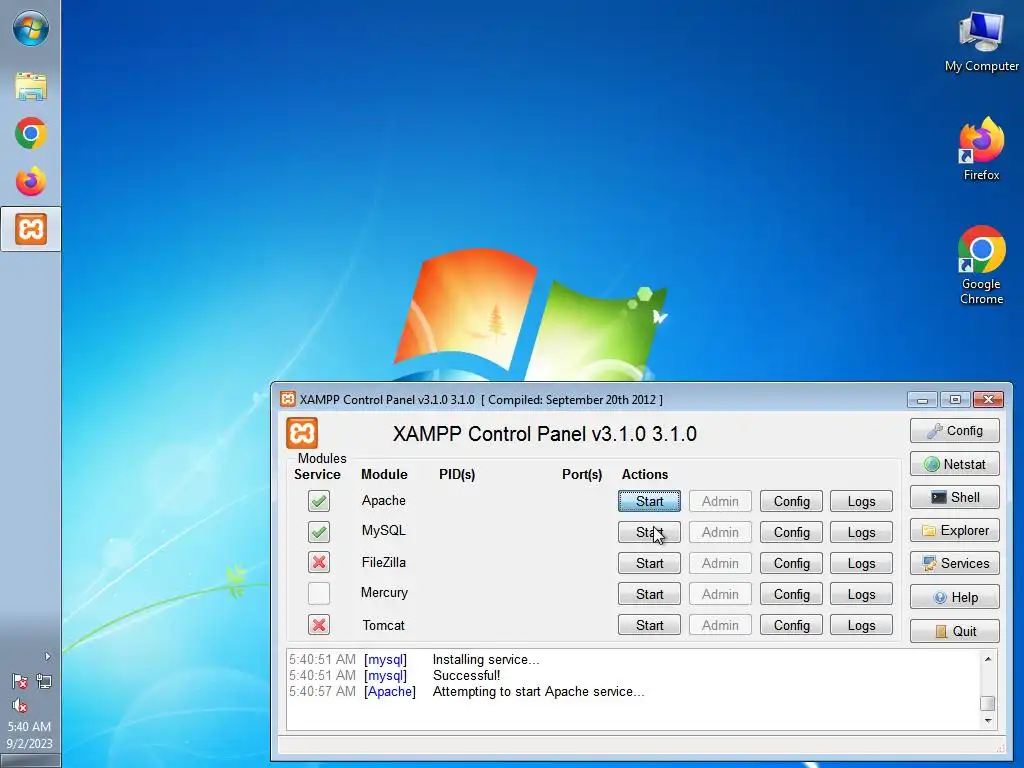
Task: Click log line 'Successful!'
Action: tap(466, 675)
